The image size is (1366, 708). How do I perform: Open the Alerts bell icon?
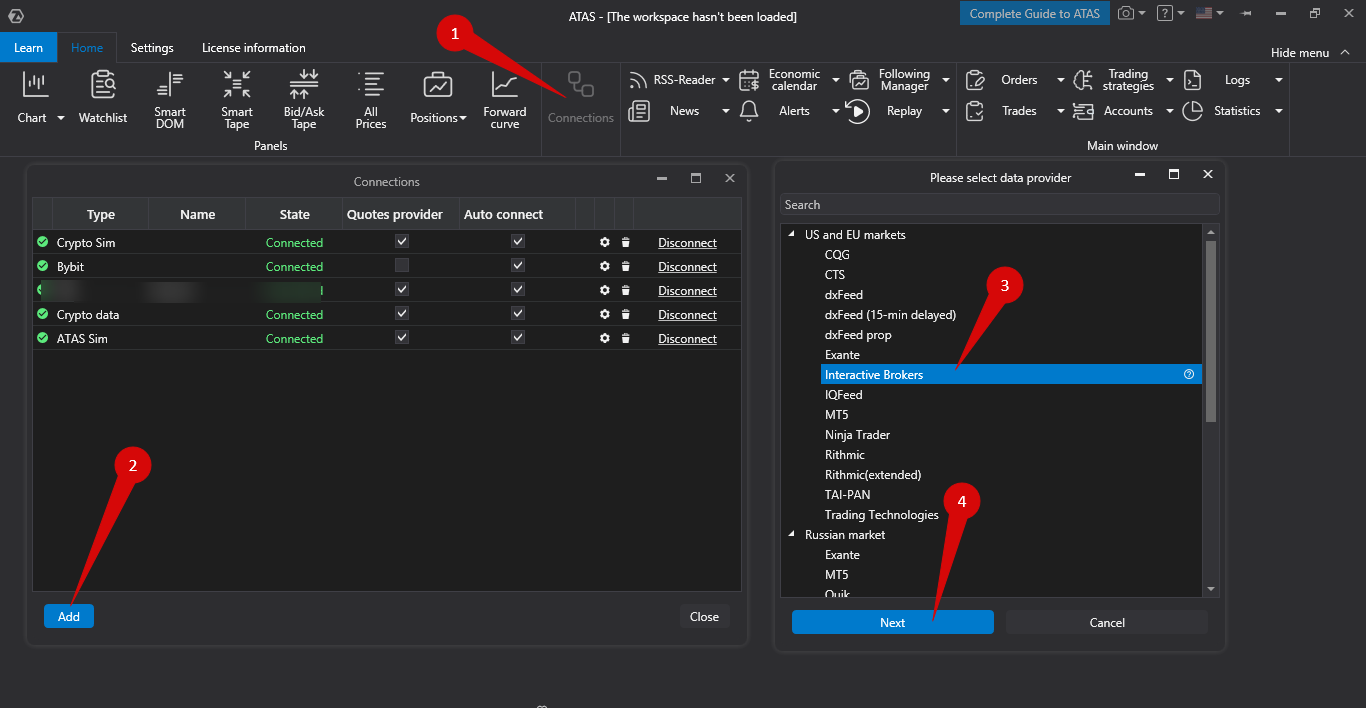coord(749,111)
